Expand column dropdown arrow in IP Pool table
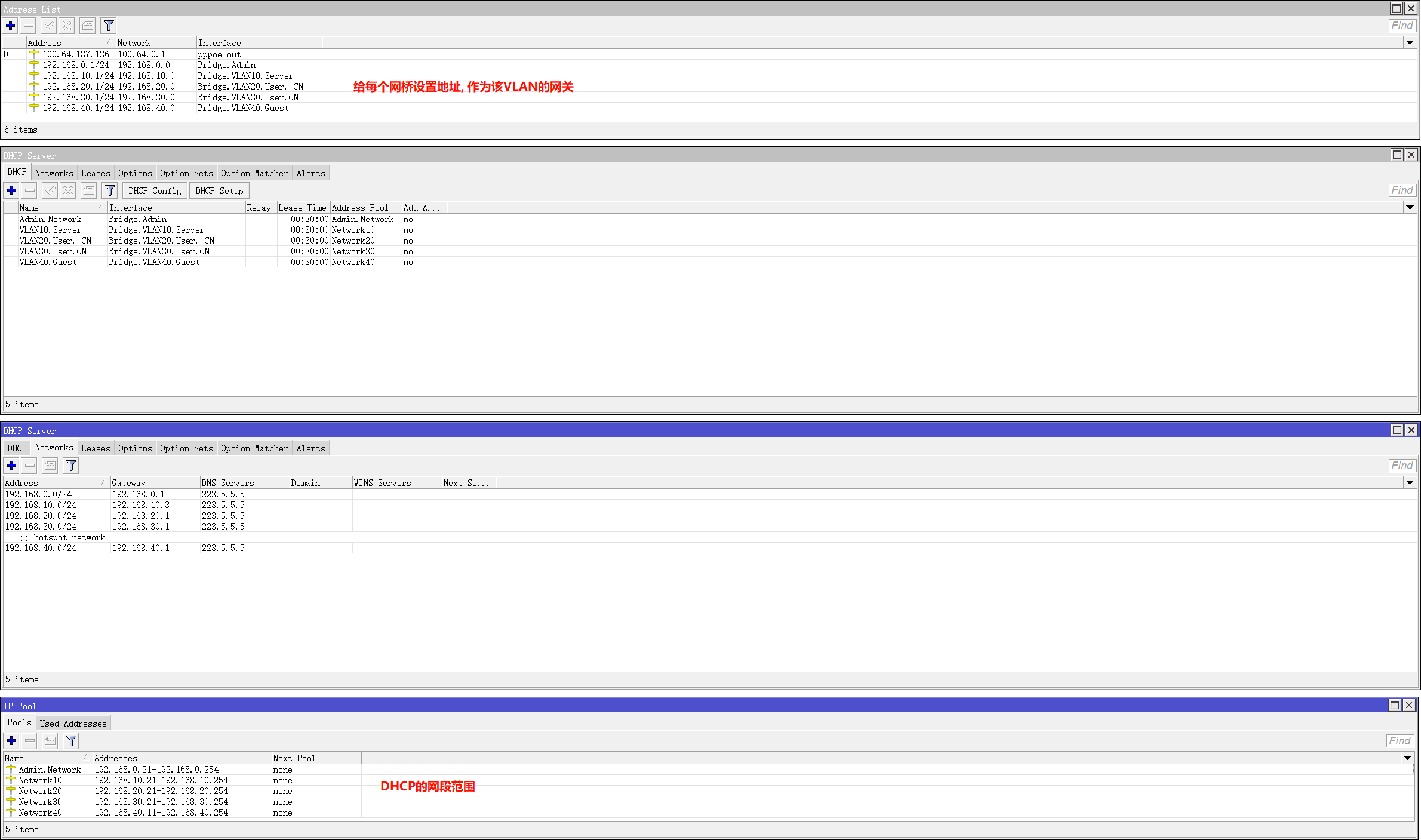Viewport: 1421px width, 840px height. [x=1407, y=758]
